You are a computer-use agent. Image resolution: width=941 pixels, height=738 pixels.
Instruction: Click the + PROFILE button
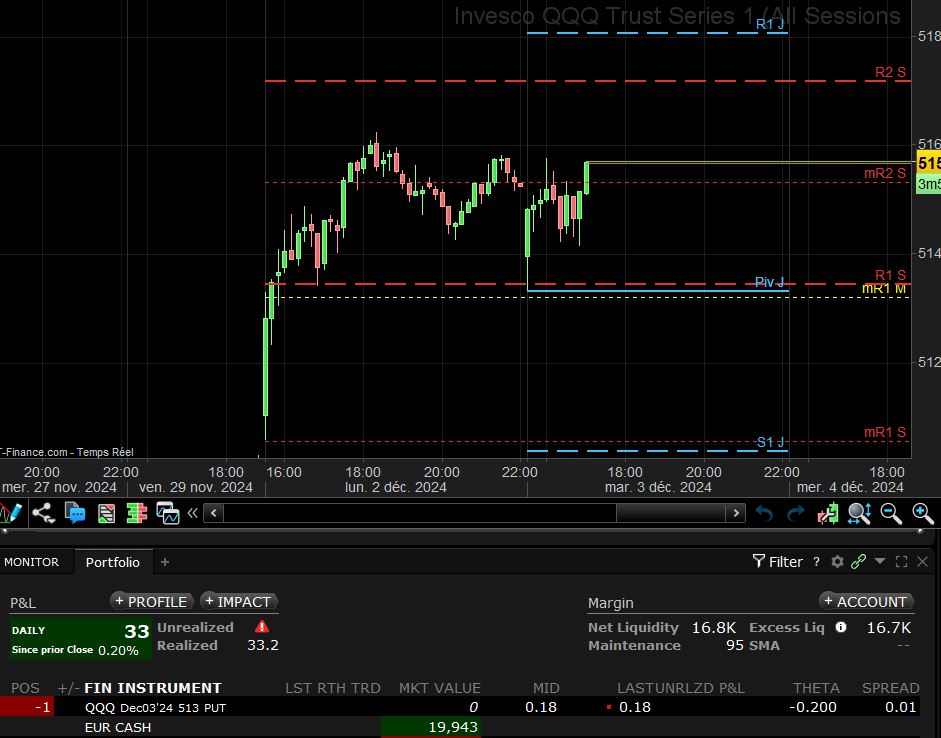pos(152,601)
